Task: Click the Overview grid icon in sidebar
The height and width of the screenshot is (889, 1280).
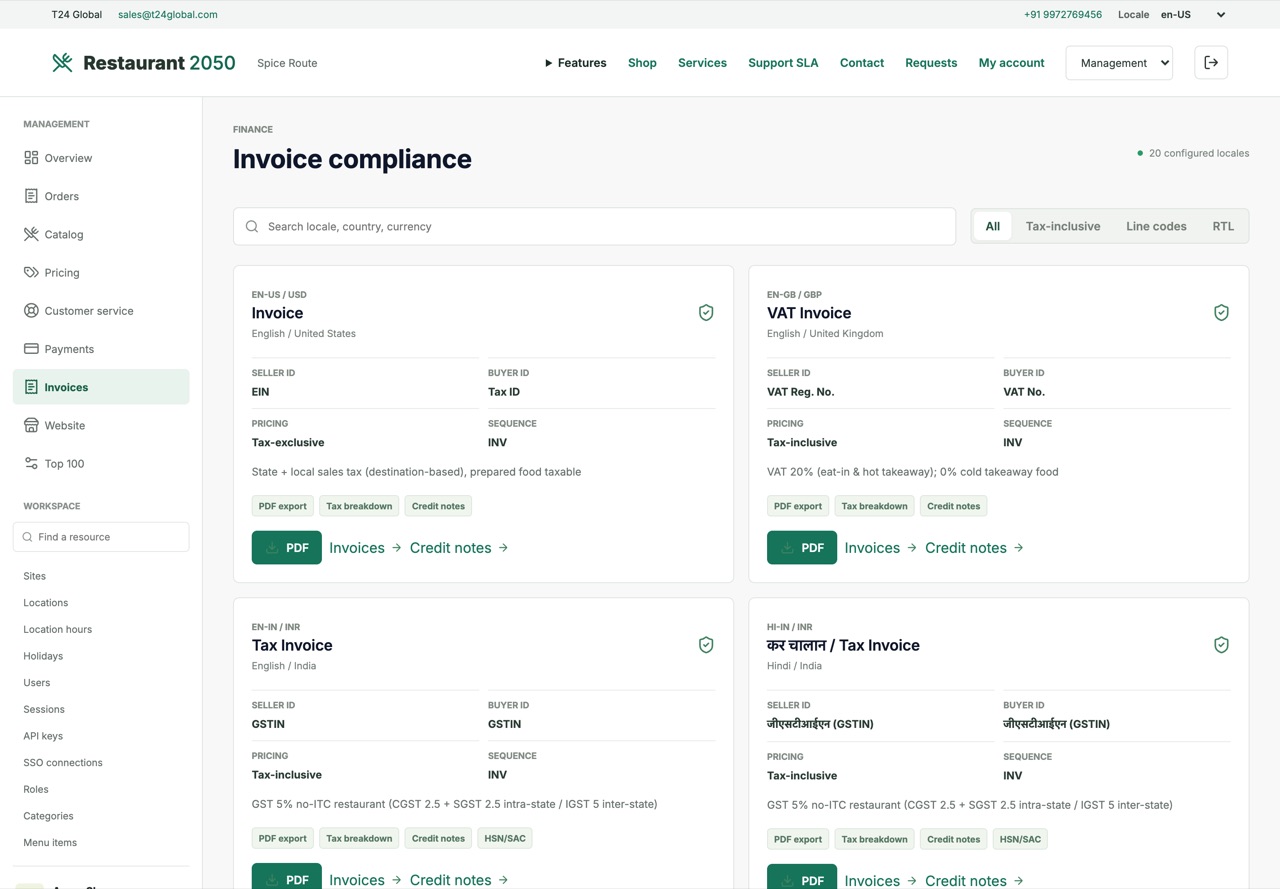Action: click(31, 158)
